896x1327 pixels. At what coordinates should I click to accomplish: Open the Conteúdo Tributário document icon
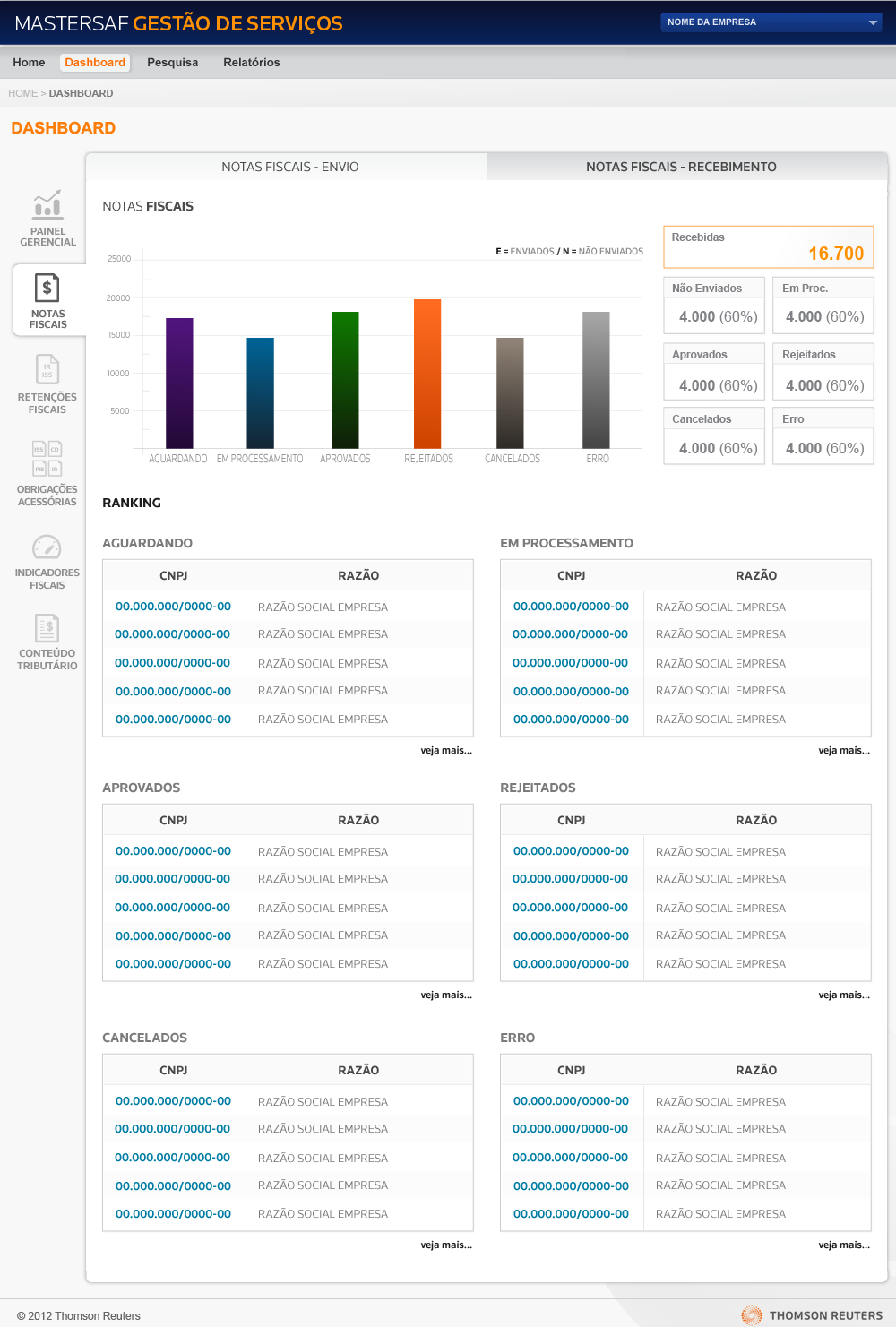coord(47,628)
